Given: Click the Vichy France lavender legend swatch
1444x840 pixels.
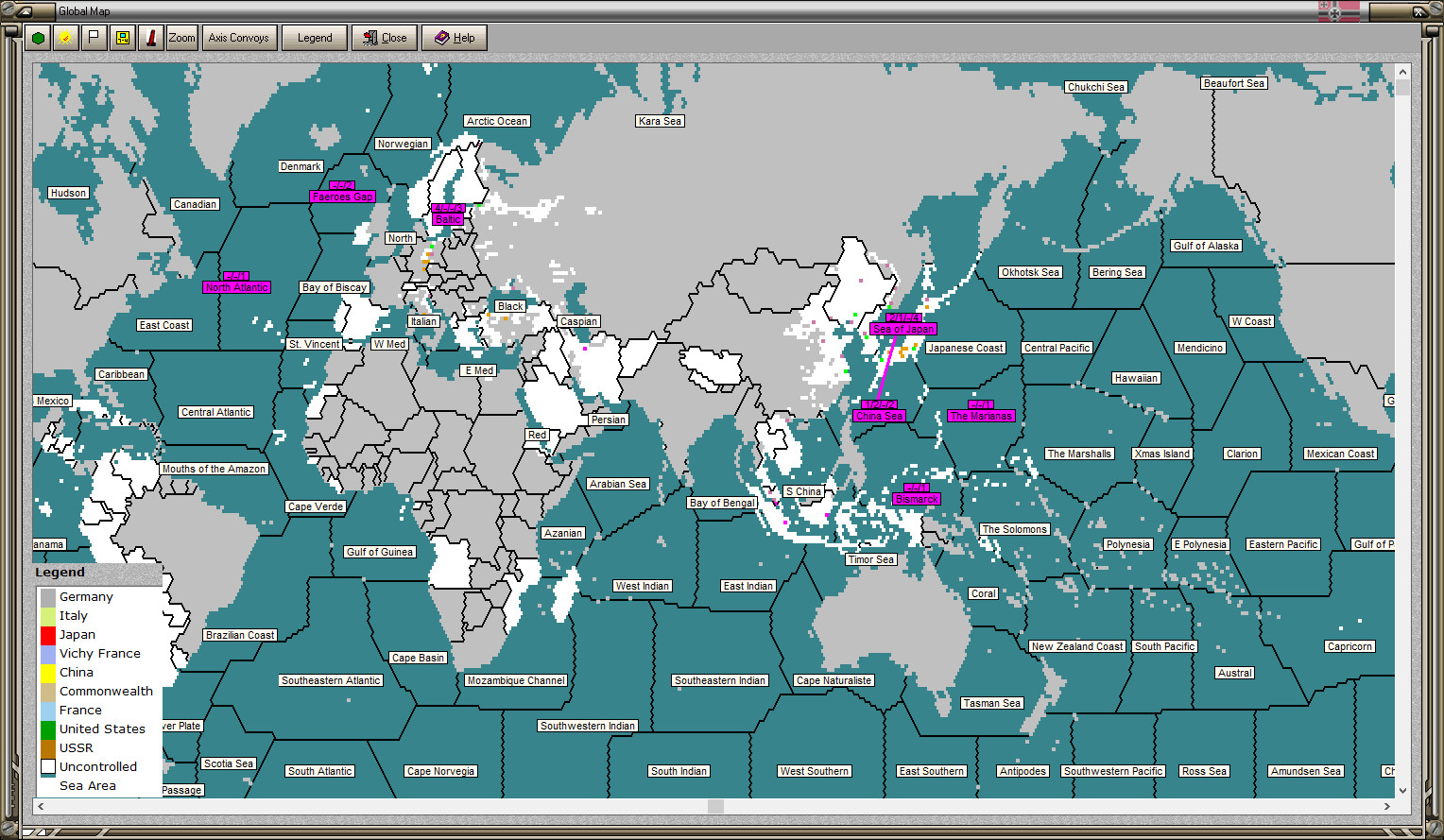Looking at the screenshot, I should point(48,654).
